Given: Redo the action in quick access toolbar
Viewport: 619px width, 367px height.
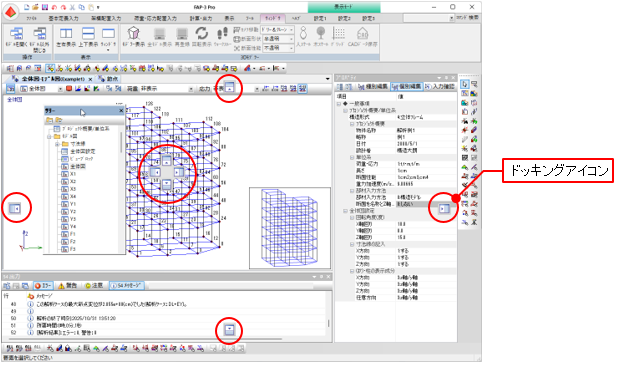Looking at the screenshot, I should click(63, 7).
